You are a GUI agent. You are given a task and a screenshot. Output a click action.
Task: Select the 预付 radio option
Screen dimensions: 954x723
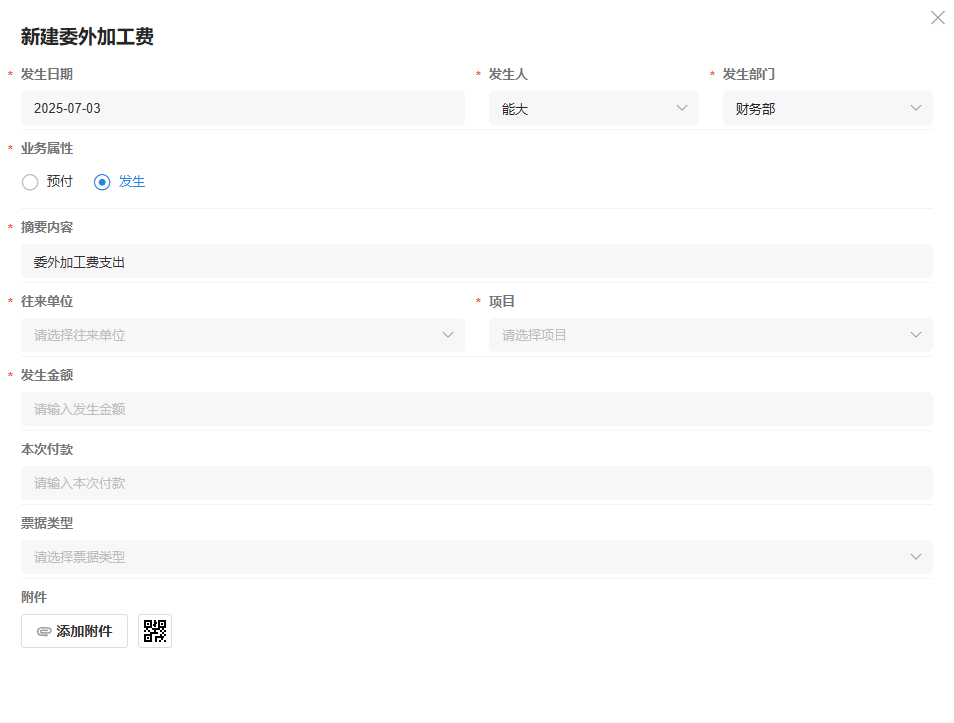coord(30,182)
